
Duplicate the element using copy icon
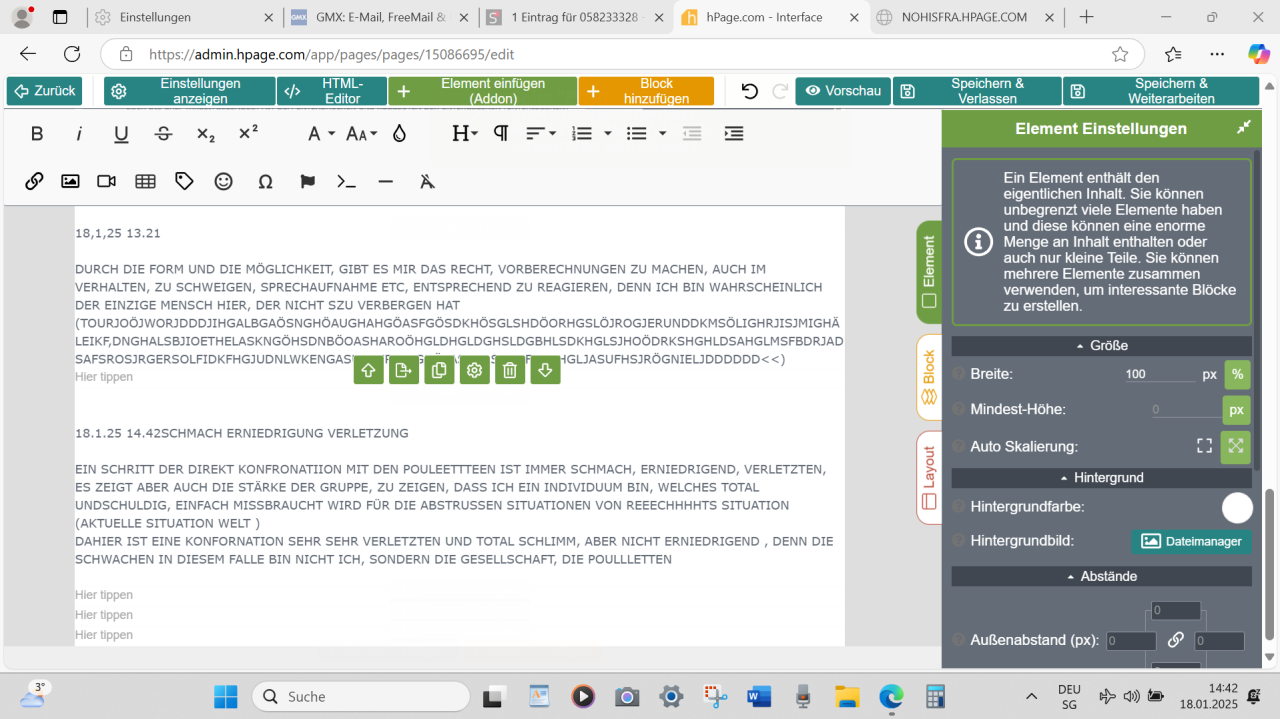439,370
